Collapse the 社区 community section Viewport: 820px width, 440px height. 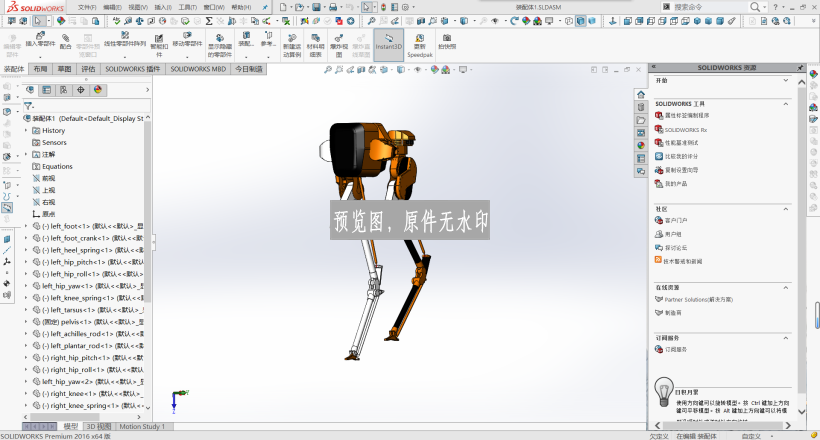click(x=785, y=209)
